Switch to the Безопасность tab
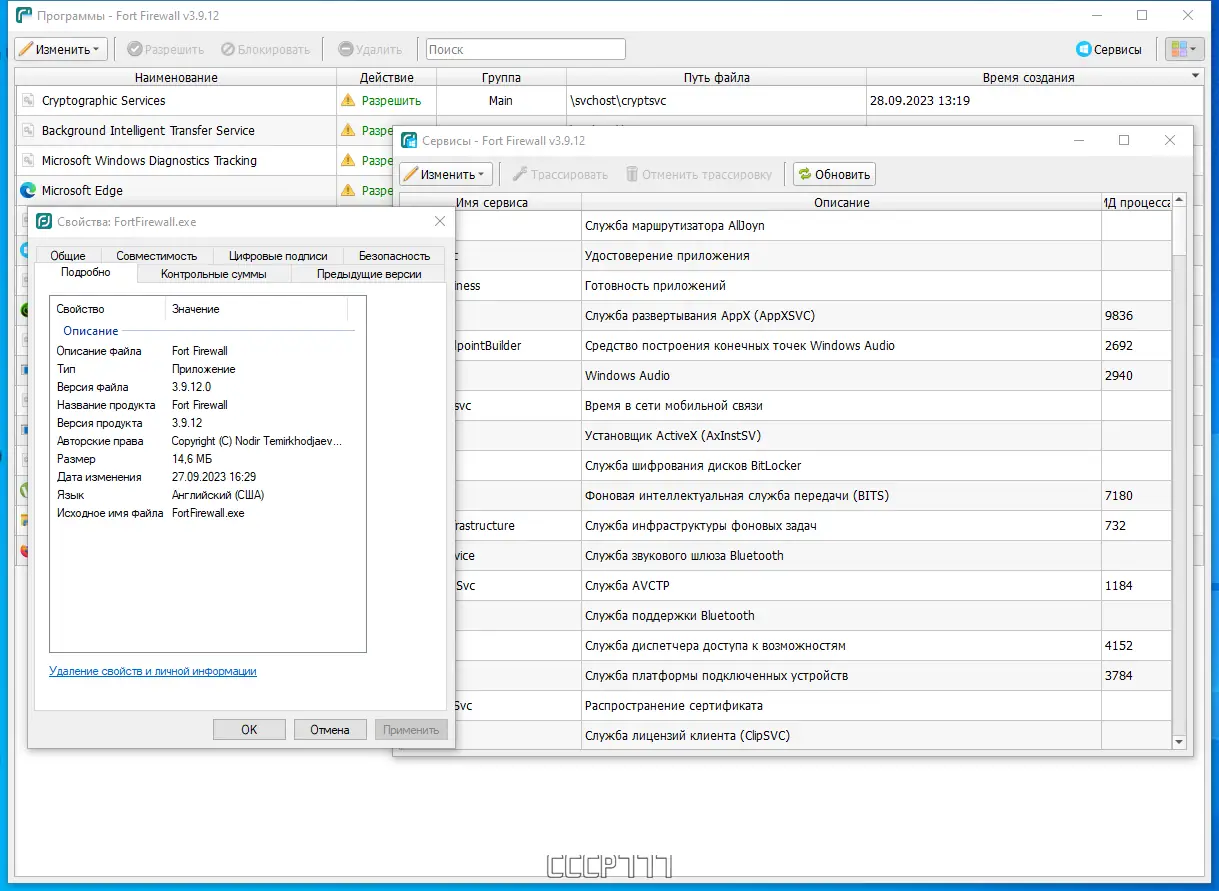This screenshot has height=891, width=1219. (394, 256)
